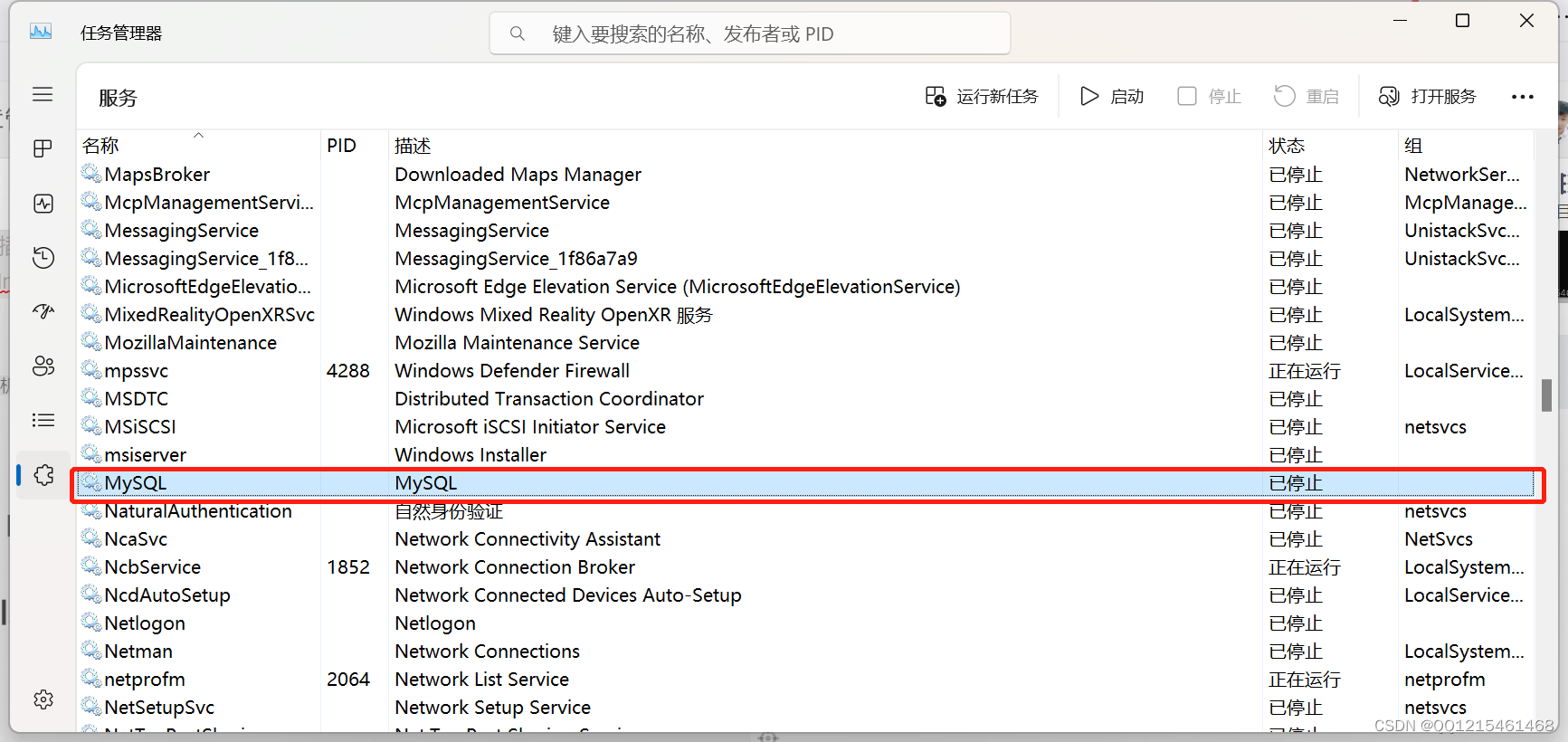Select the Netlogon service name

[145, 623]
